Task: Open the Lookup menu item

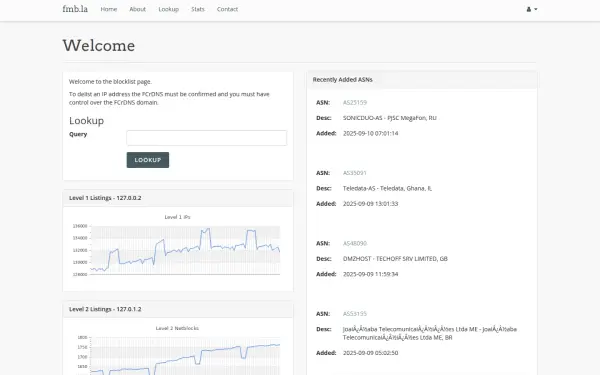Action: coord(169,9)
